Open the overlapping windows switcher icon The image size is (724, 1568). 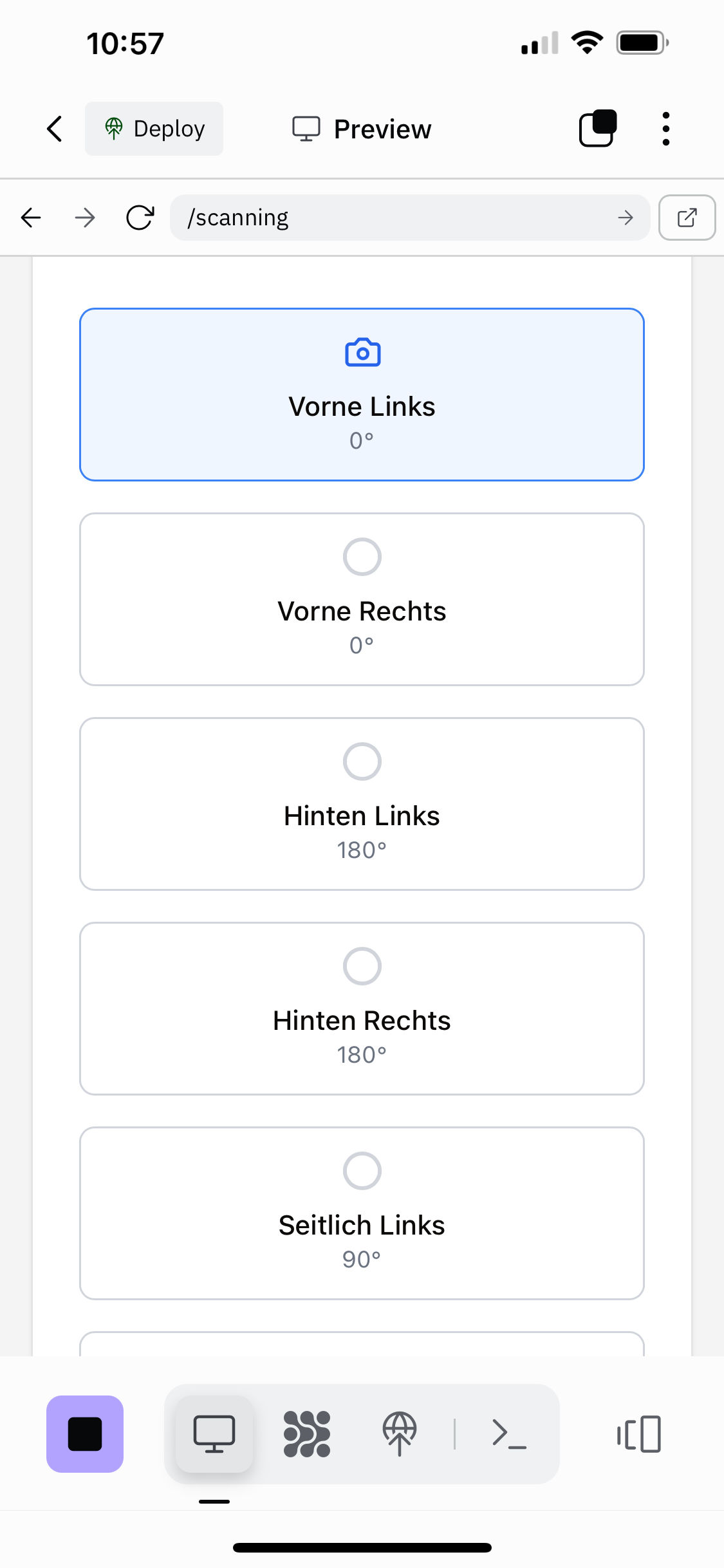tap(598, 129)
